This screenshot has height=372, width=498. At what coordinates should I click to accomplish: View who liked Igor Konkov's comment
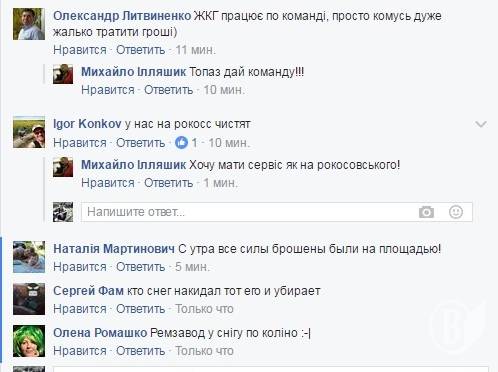point(186,143)
